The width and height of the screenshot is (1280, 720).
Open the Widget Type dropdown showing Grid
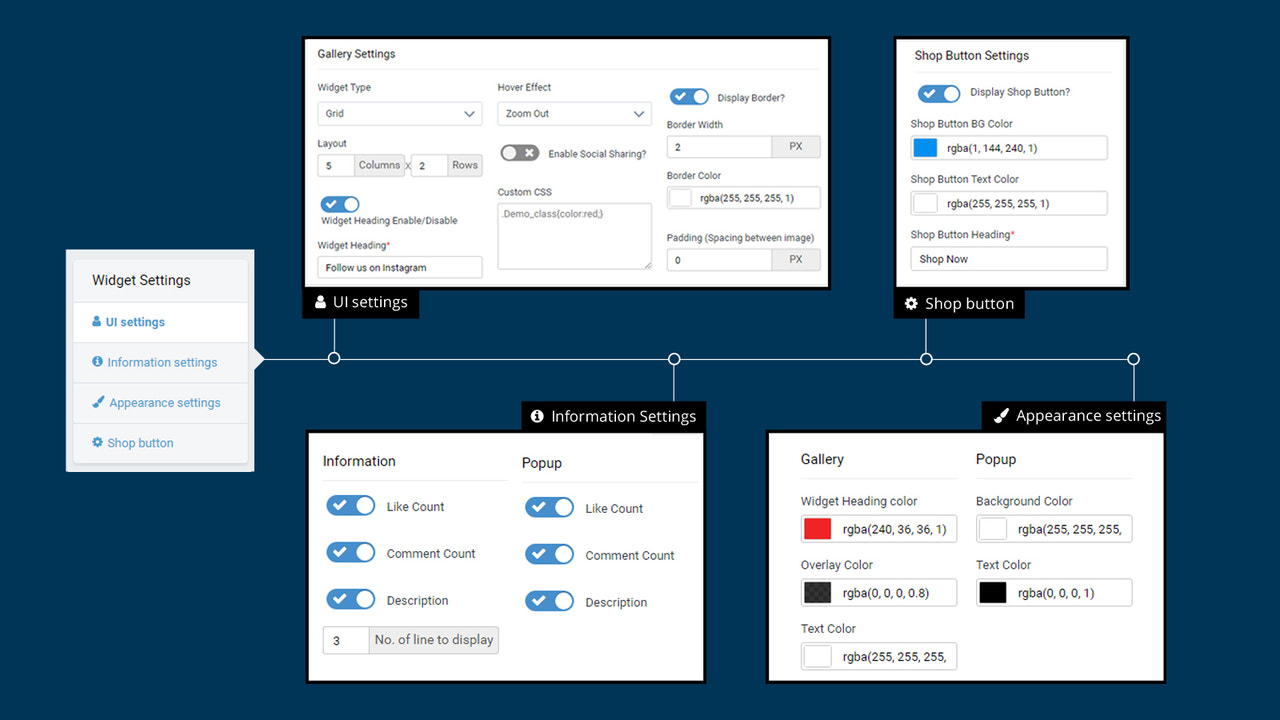400,113
